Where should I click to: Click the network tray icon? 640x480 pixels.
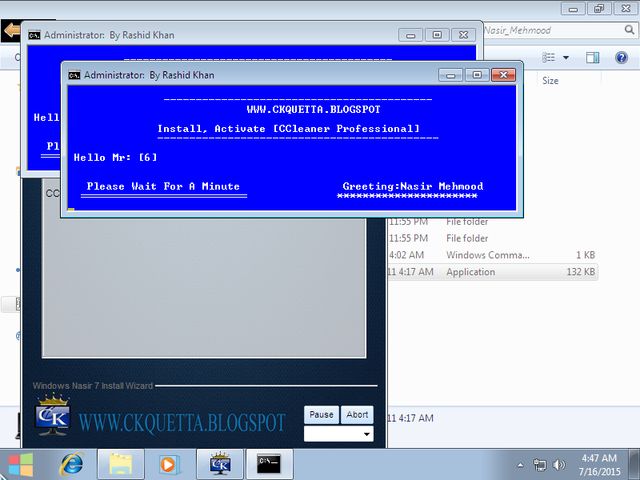(539, 465)
